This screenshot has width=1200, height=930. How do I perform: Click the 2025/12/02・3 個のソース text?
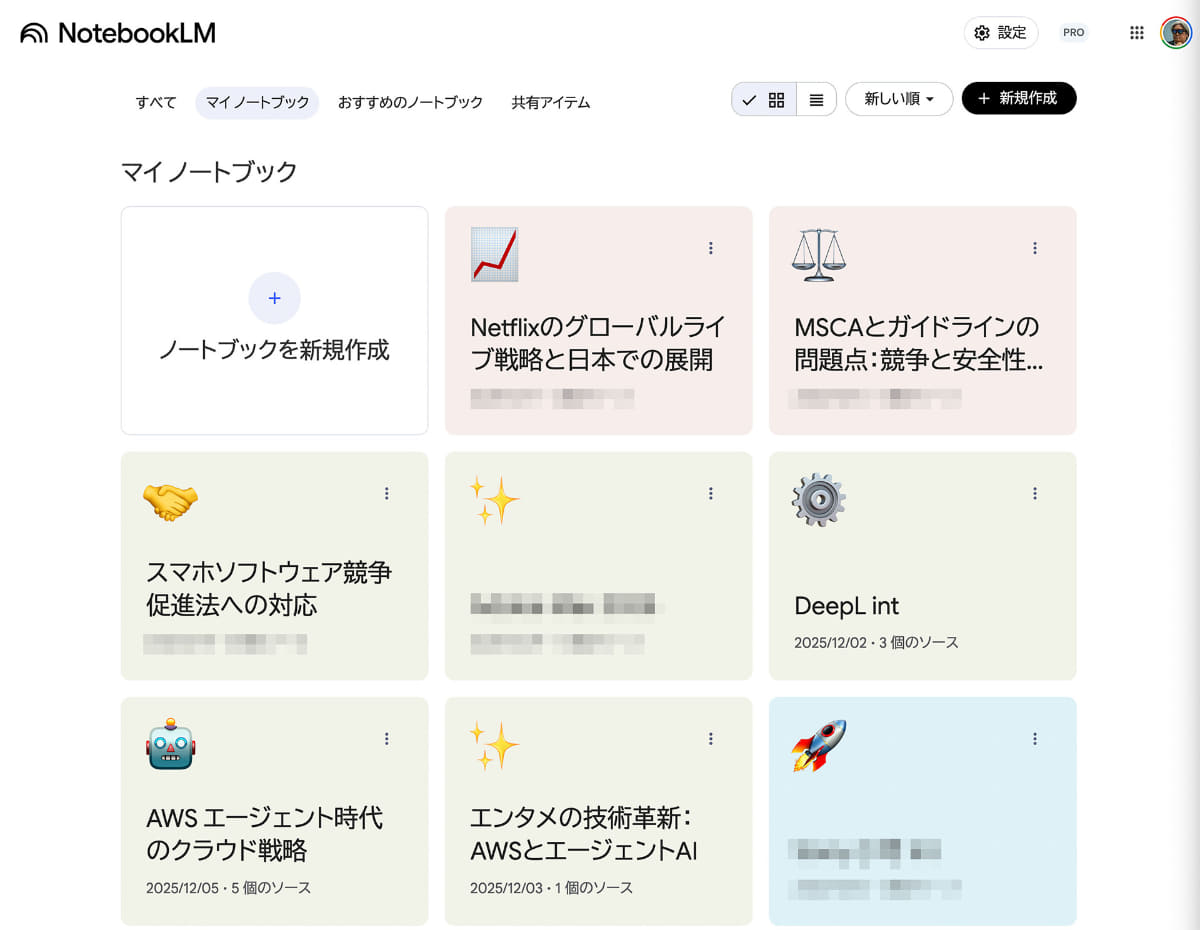(876, 643)
